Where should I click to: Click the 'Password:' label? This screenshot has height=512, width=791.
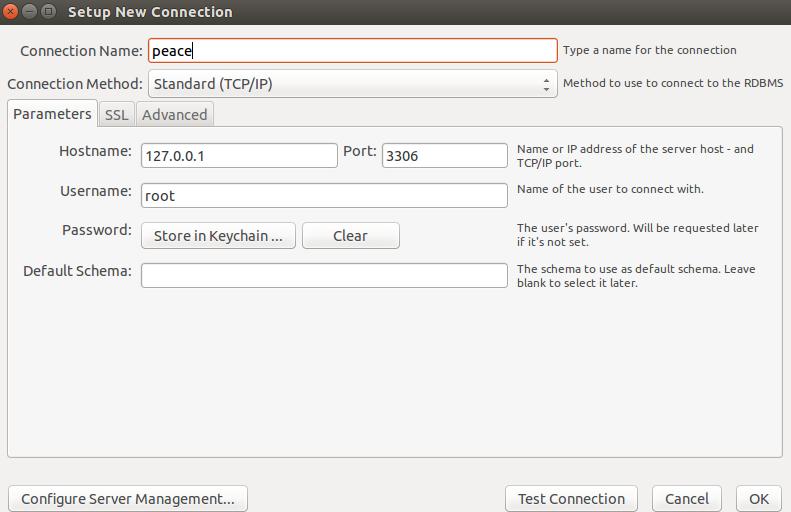(97, 230)
